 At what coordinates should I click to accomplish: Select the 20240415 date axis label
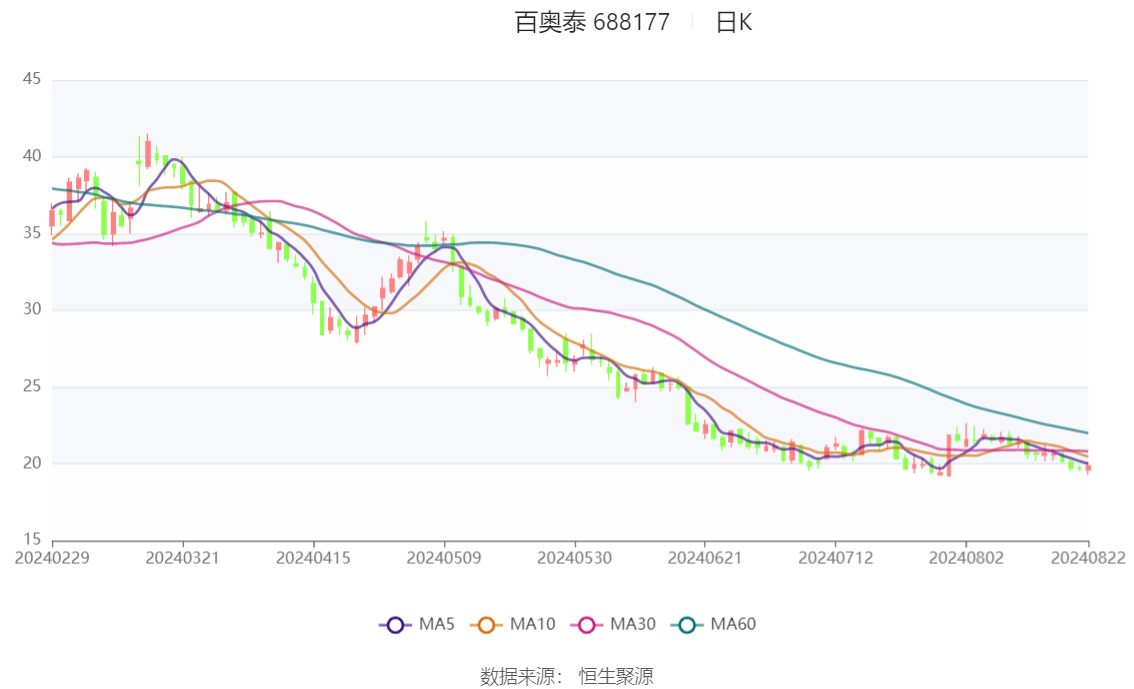click(313, 558)
